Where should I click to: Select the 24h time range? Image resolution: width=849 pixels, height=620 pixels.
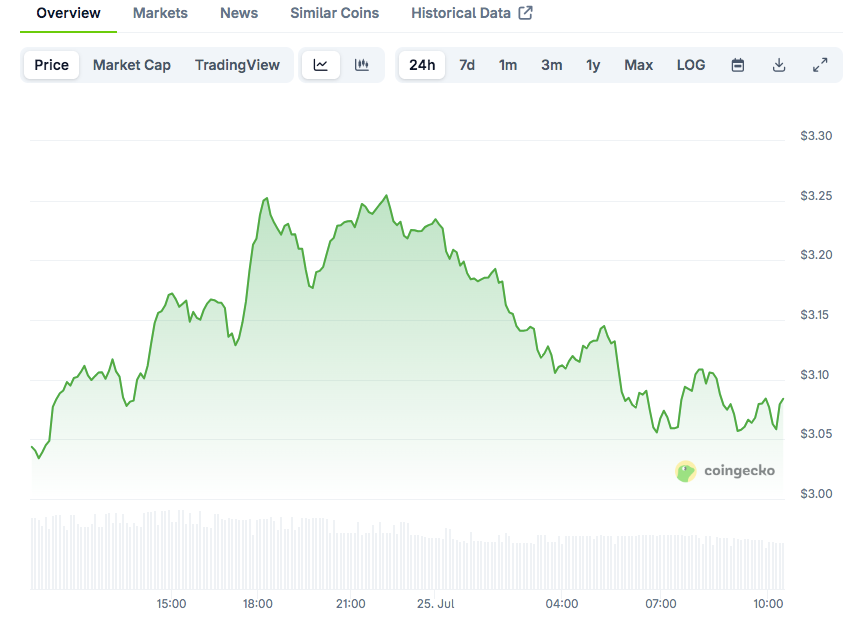click(422, 65)
